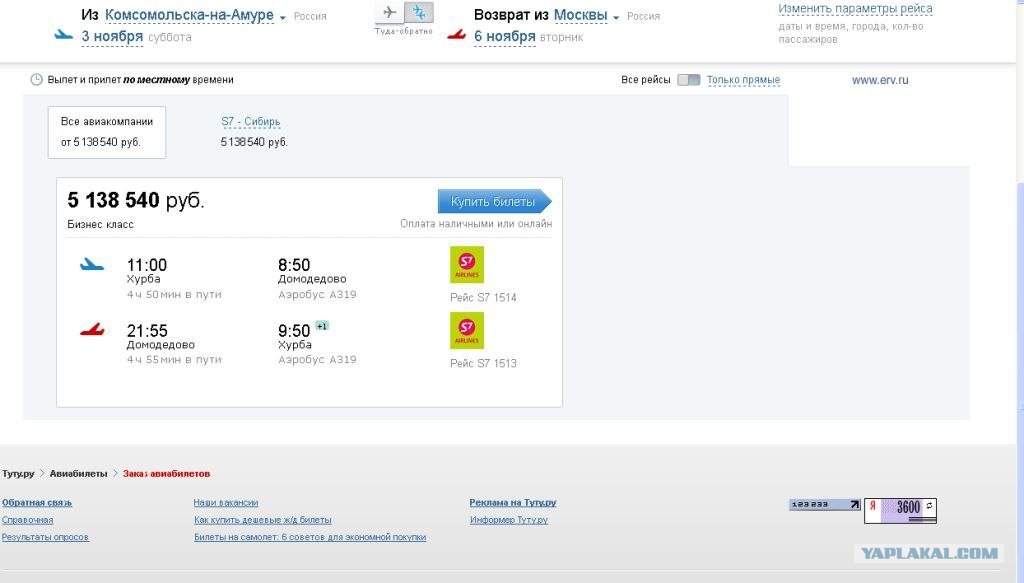
Task: Click the clock icon near local time note
Action: click(x=37, y=80)
